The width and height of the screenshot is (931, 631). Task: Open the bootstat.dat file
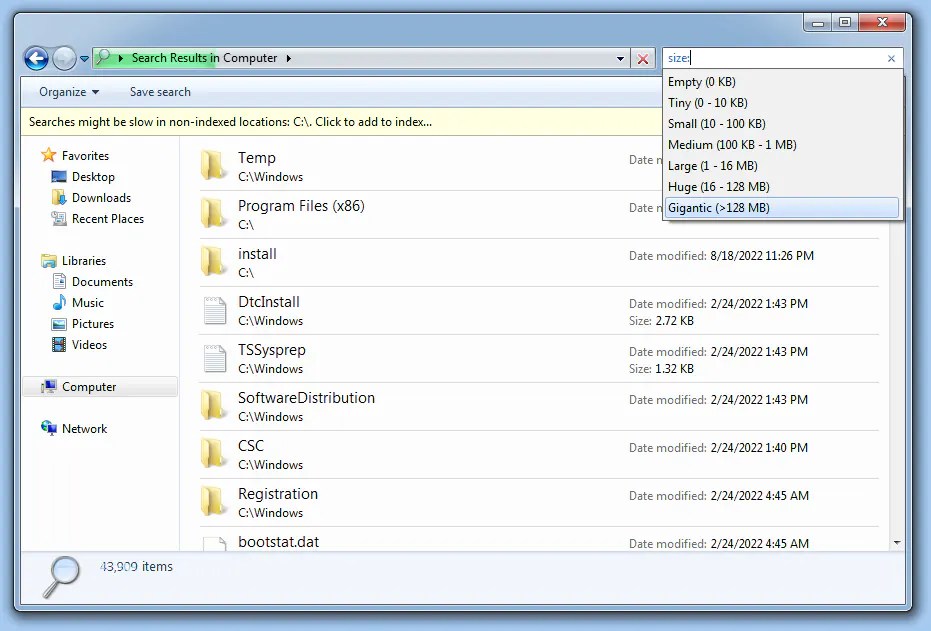[x=278, y=541]
